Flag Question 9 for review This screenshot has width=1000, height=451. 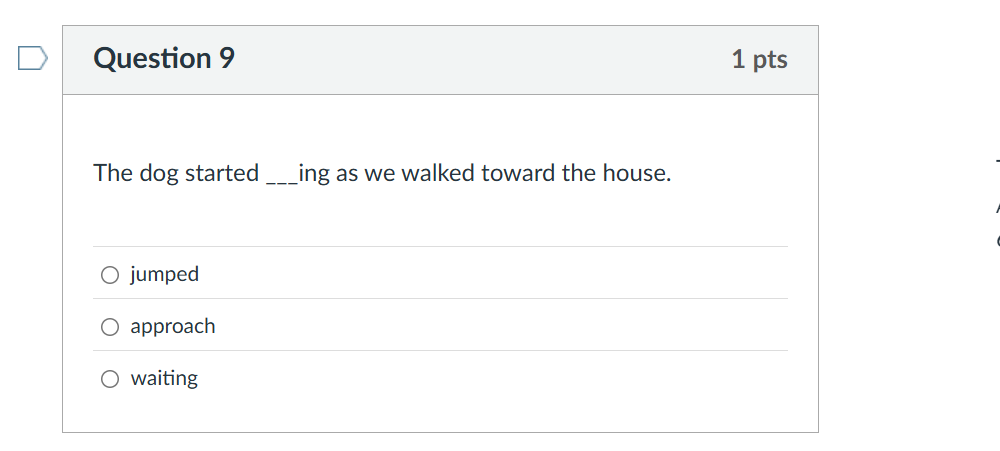[32, 59]
